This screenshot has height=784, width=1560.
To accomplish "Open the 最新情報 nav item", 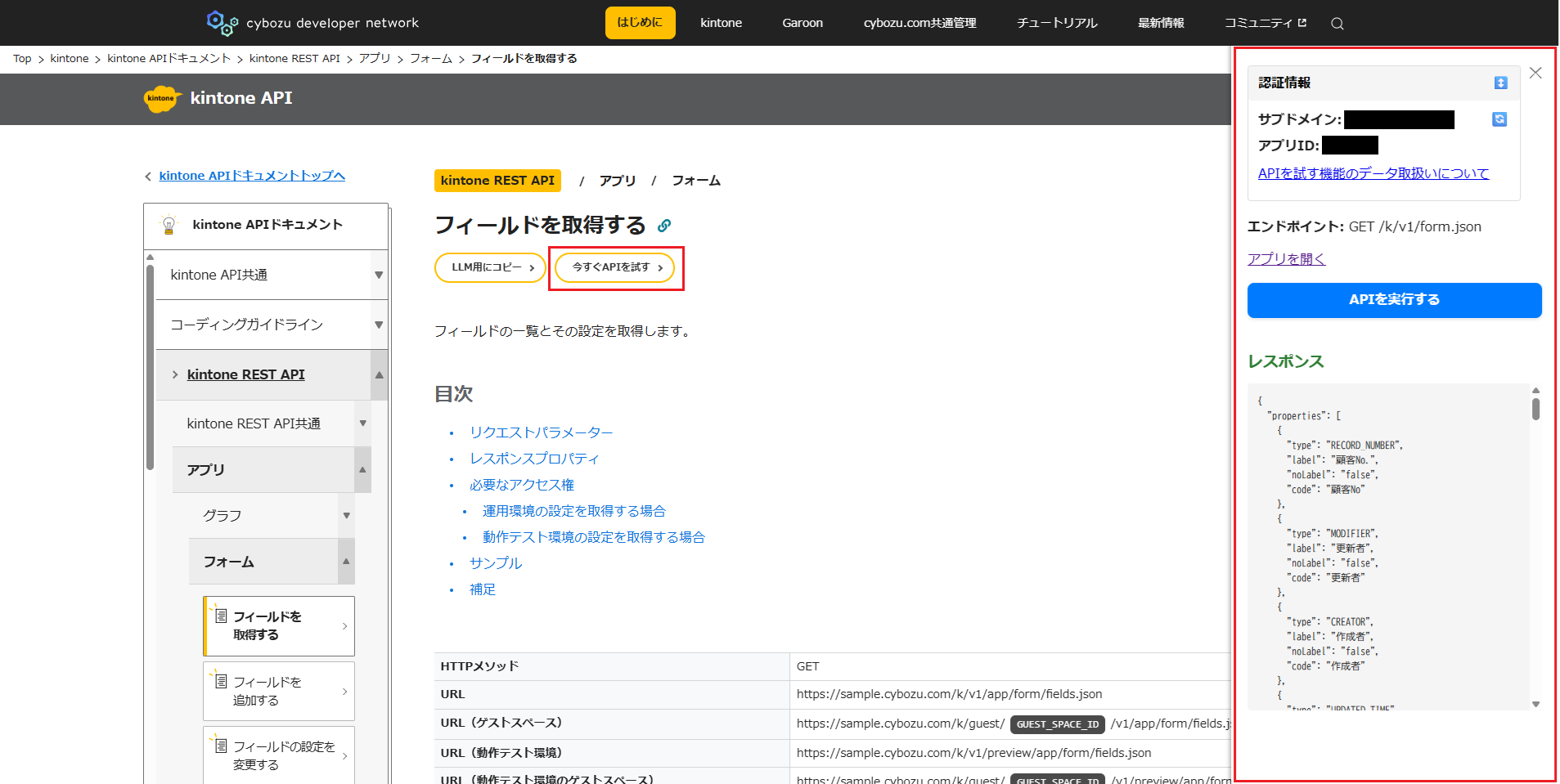I will pyautogui.click(x=1161, y=23).
